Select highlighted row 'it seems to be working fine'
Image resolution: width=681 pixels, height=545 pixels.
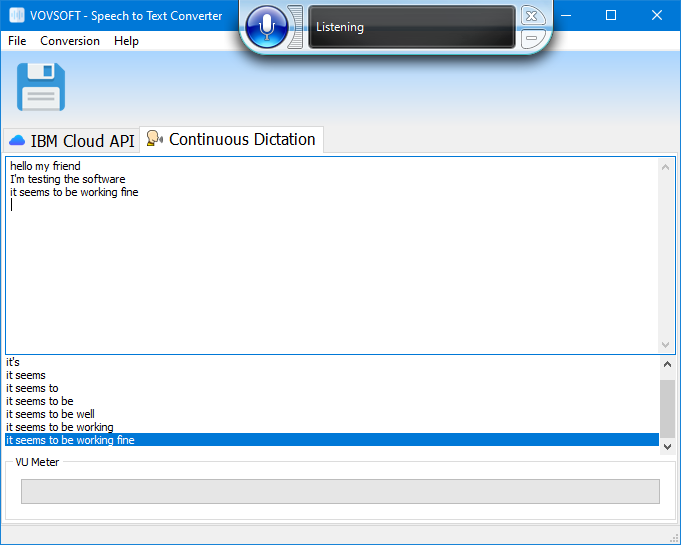click(x=332, y=440)
